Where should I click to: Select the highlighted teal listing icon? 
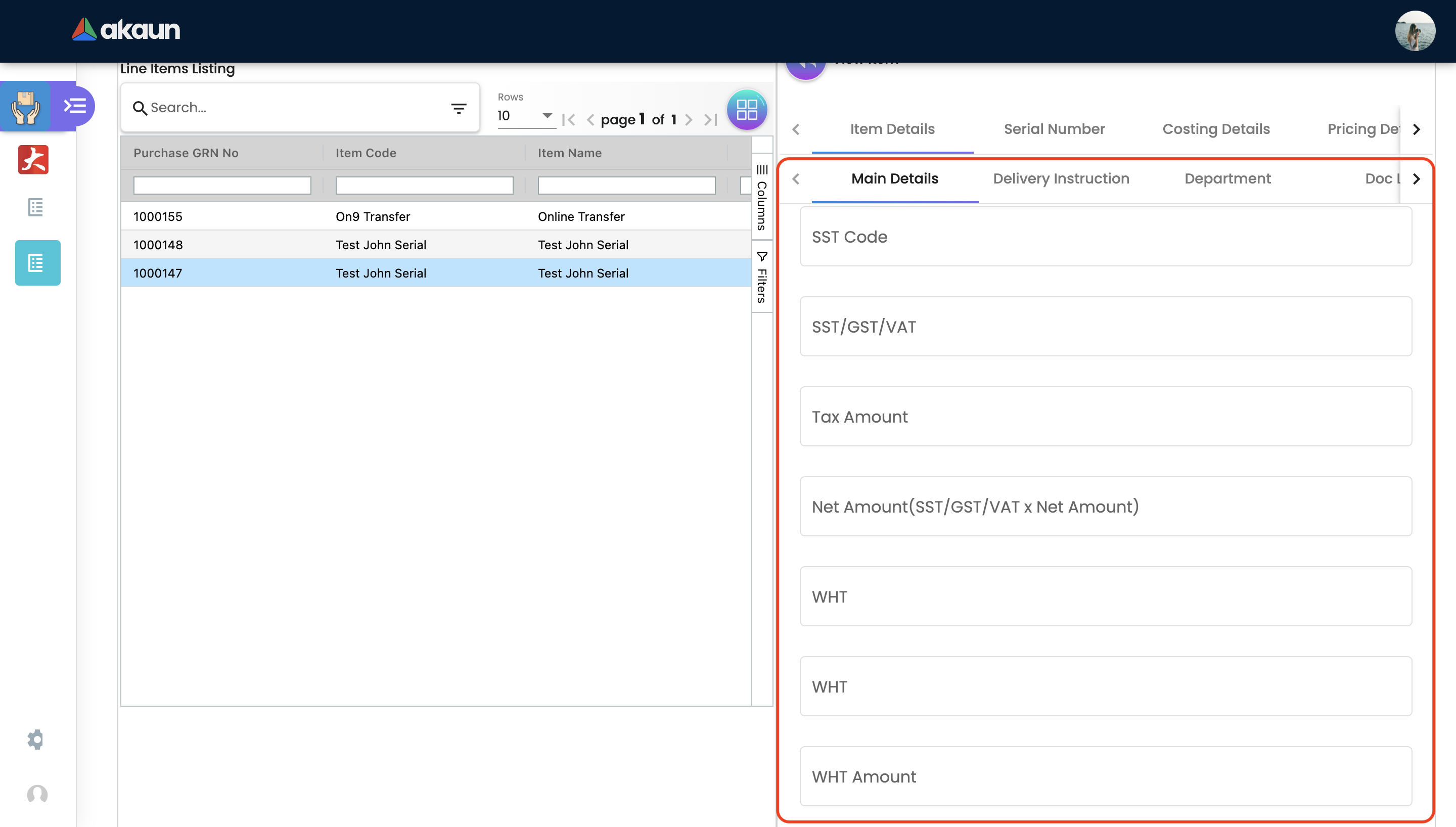[x=37, y=263]
